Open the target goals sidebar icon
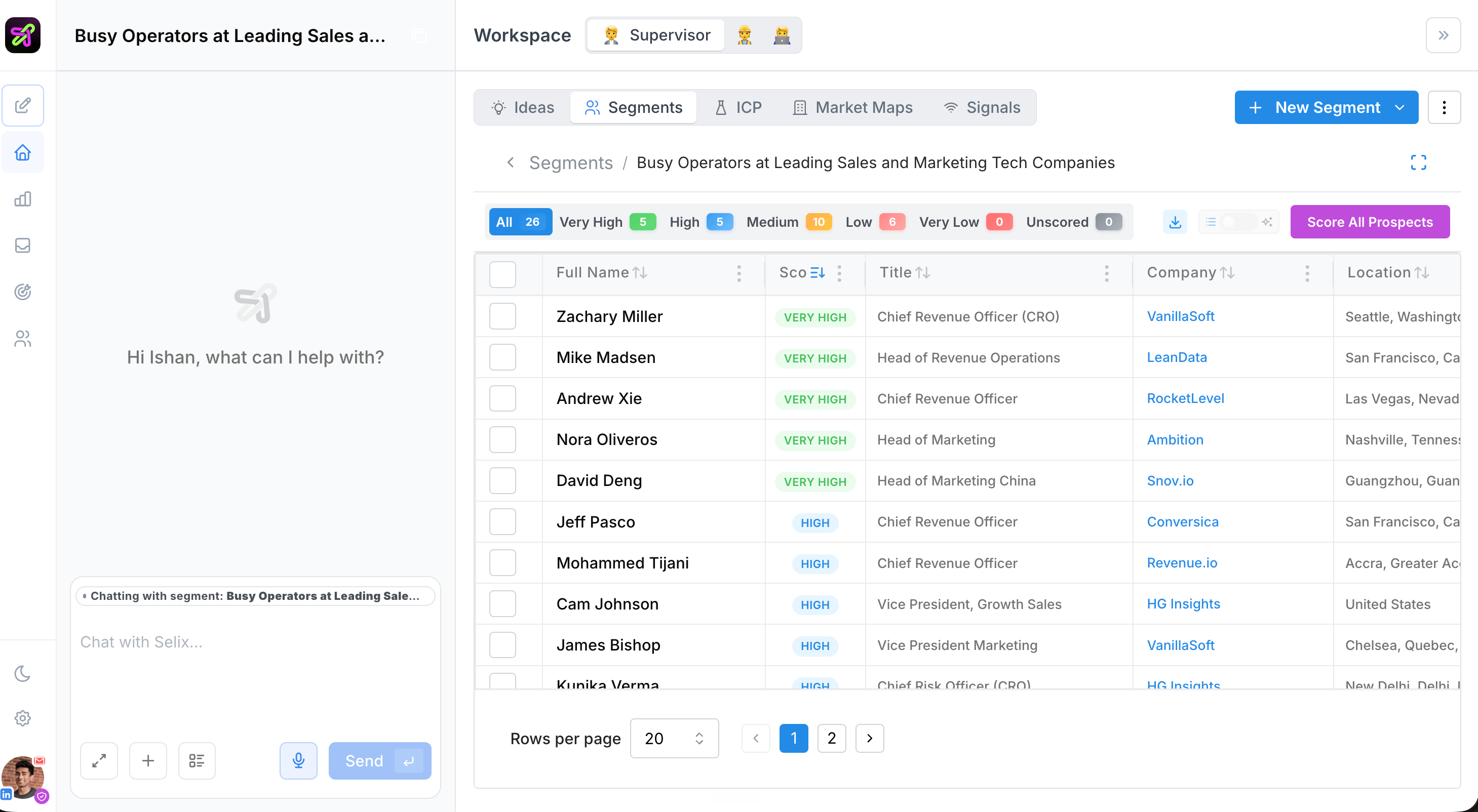Viewport: 1478px width, 812px height. click(23, 292)
